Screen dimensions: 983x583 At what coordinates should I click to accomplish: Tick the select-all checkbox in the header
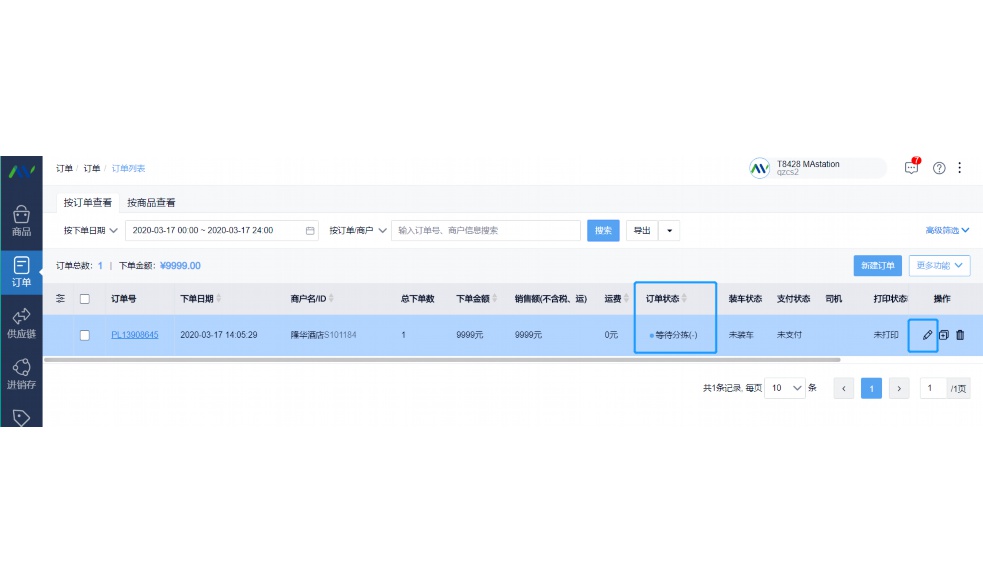(84, 298)
